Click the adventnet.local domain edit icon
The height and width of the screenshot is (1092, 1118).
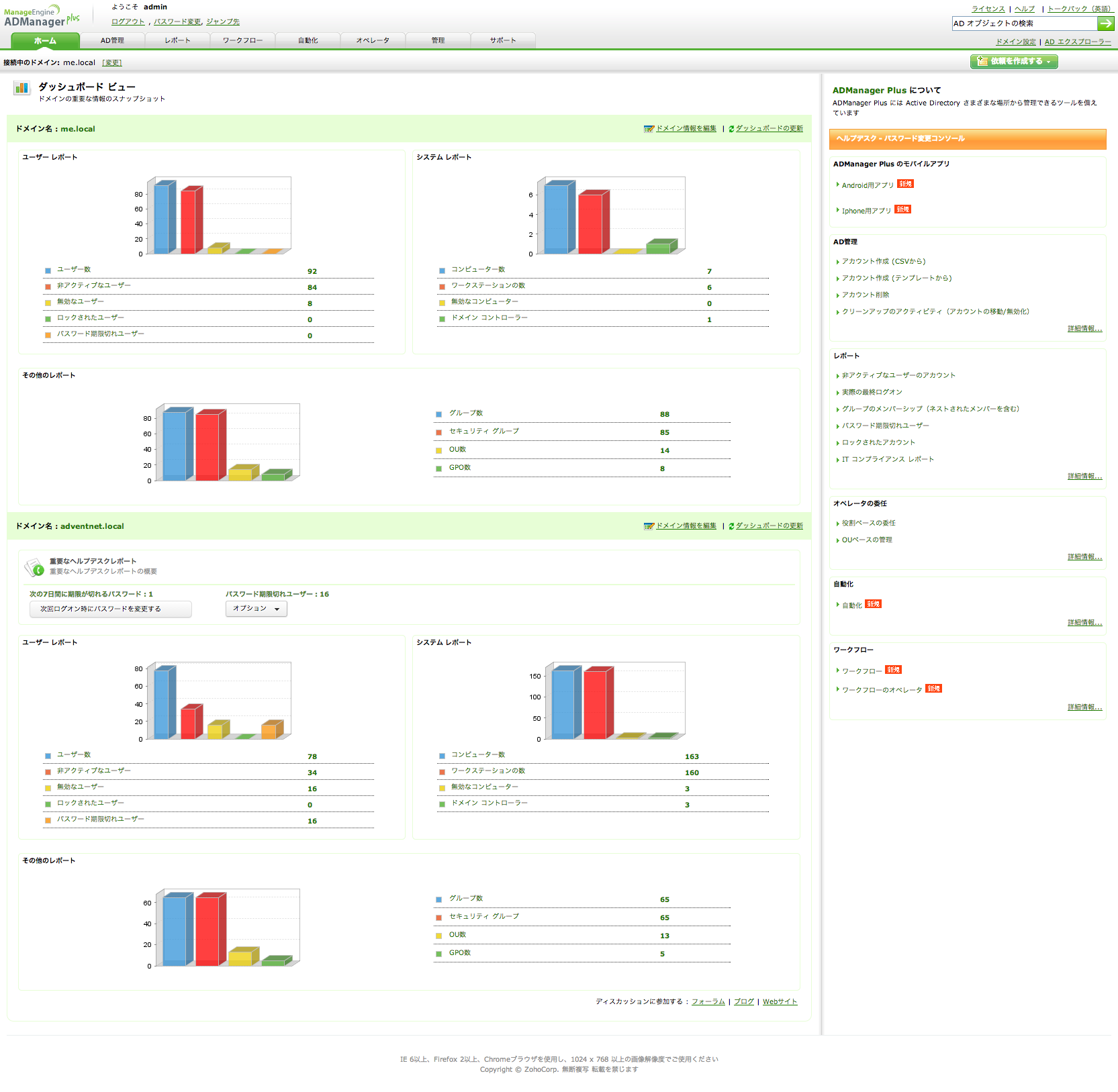tap(649, 526)
